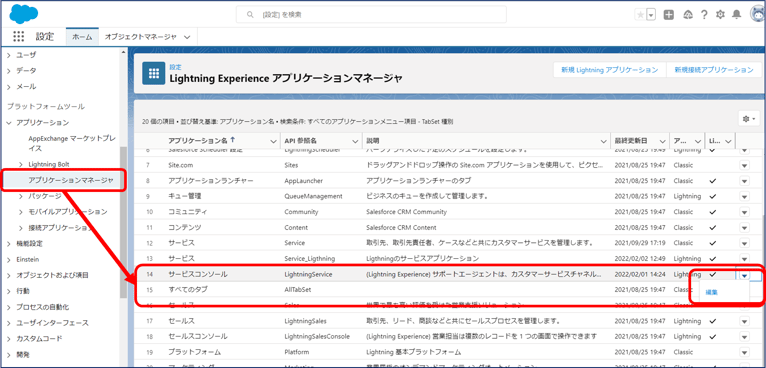Open row actions arrow for Service row
Screen dimensions: 766x368
(744, 243)
